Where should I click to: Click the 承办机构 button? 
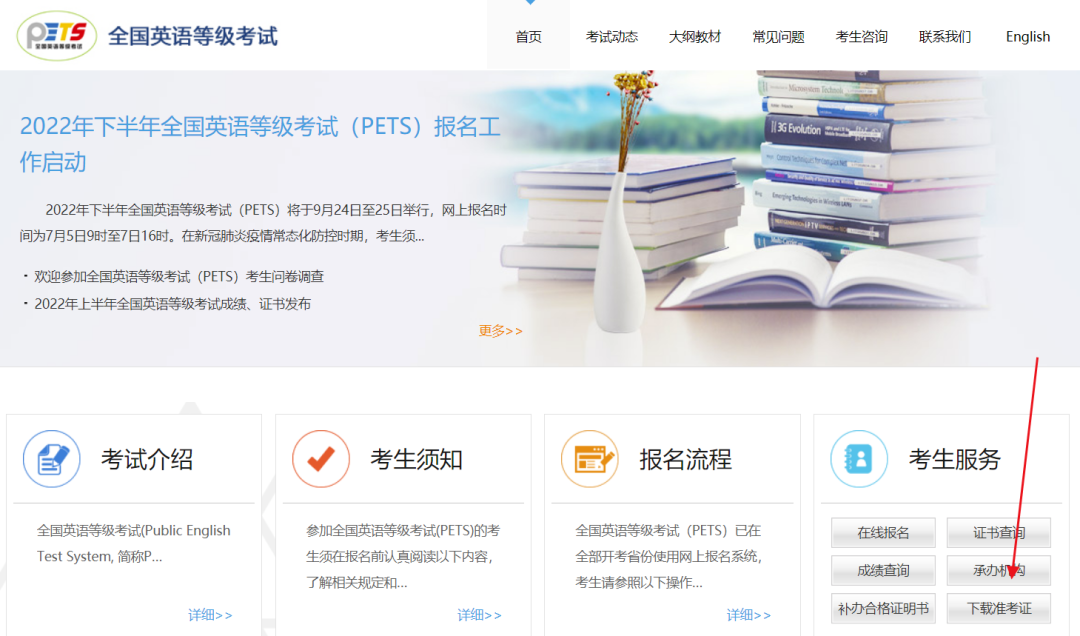pyautogui.click(x=999, y=571)
